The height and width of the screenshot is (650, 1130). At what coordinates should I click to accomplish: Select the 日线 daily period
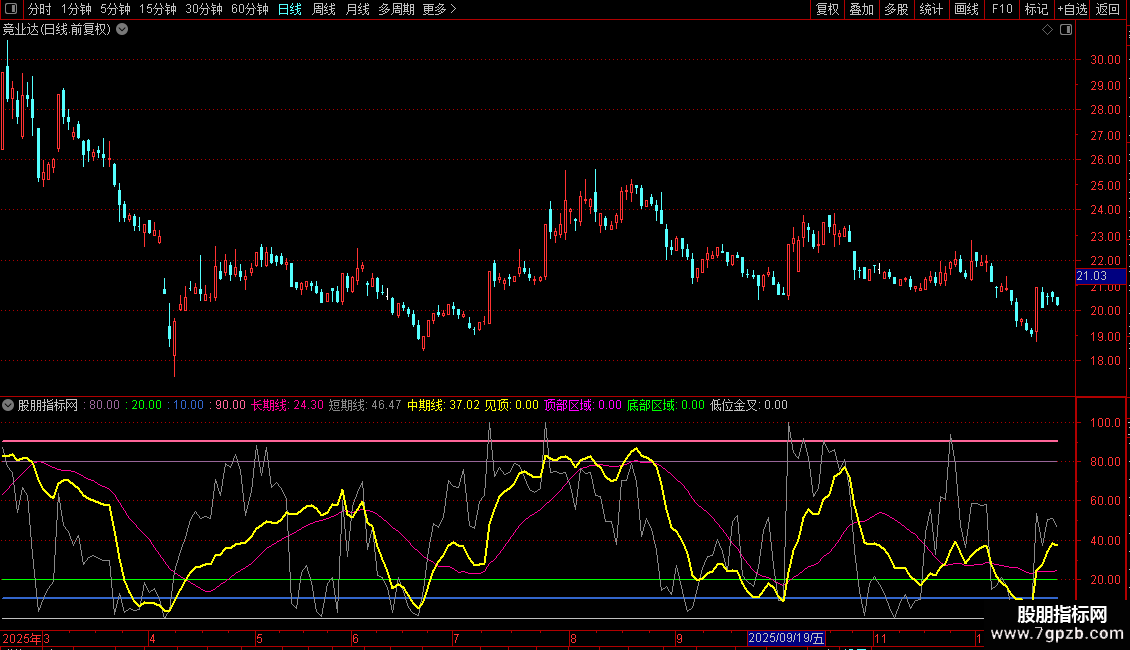290,9
